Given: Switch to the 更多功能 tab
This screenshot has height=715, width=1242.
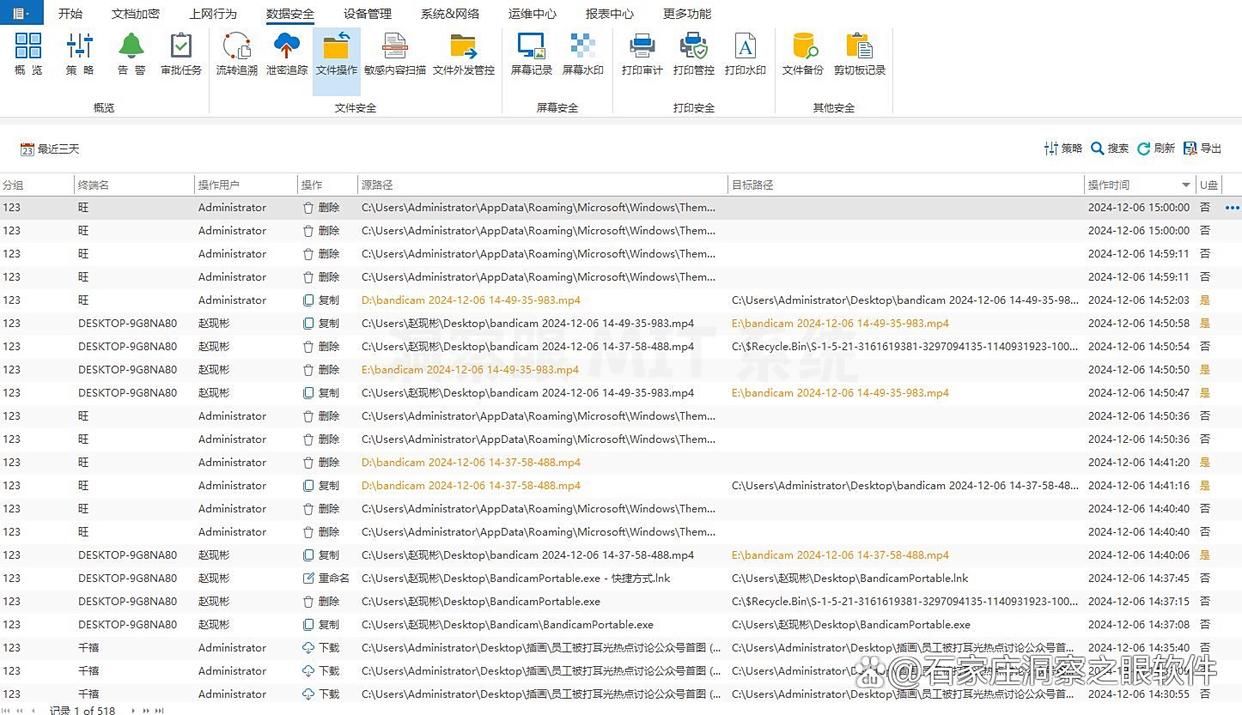Looking at the screenshot, I should [x=687, y=14].
